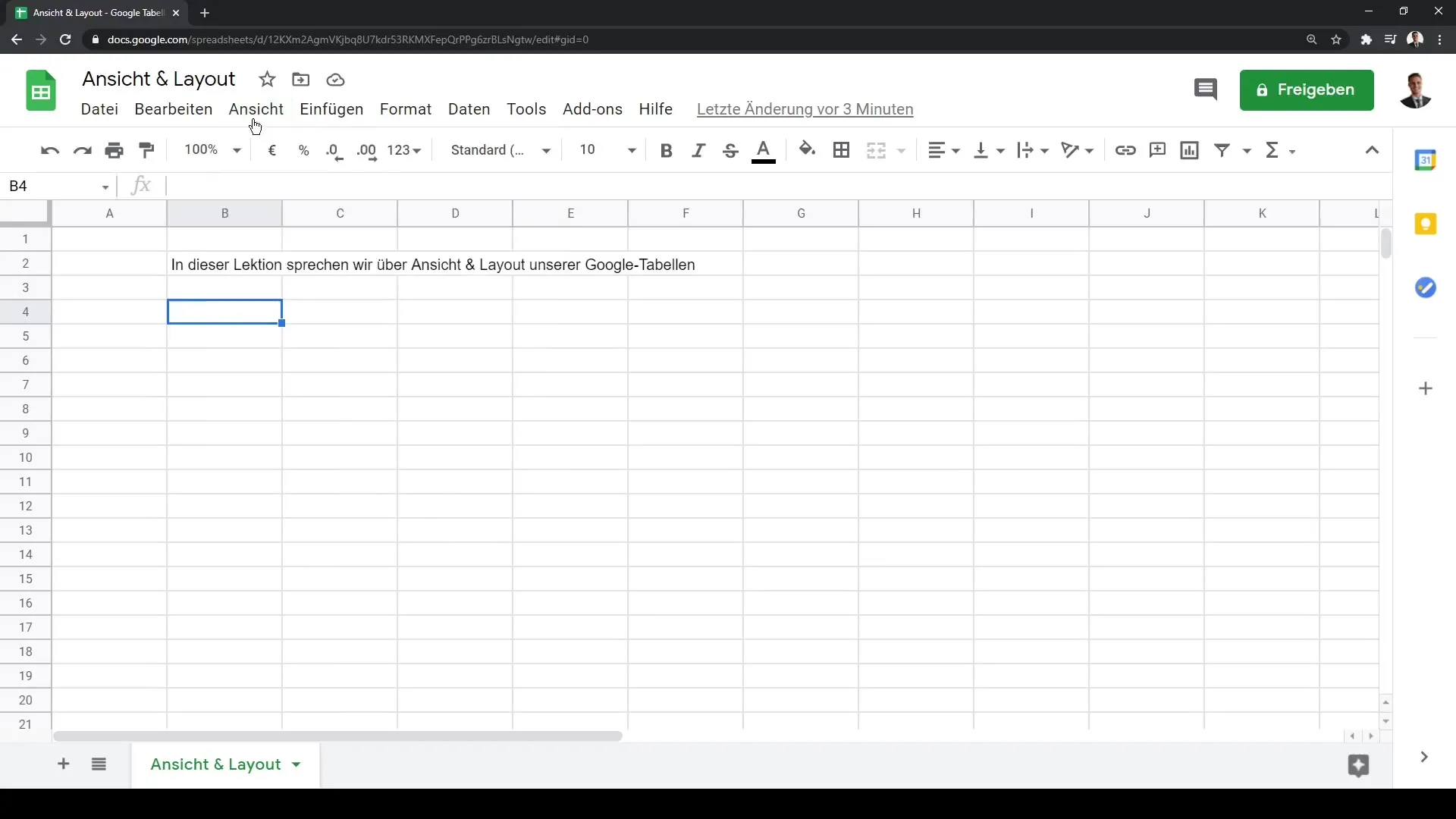Click the Explore button icon
The width and height of the screenshot is (1456, 819).
[x=1358, y=765]
